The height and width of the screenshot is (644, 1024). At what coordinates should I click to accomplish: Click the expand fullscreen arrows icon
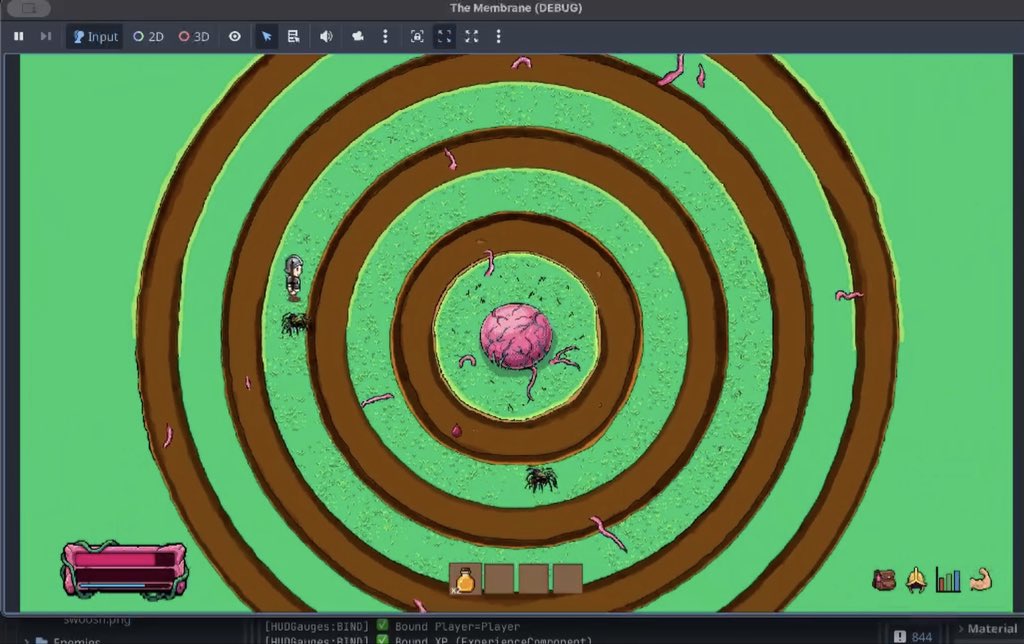point(472,37)
